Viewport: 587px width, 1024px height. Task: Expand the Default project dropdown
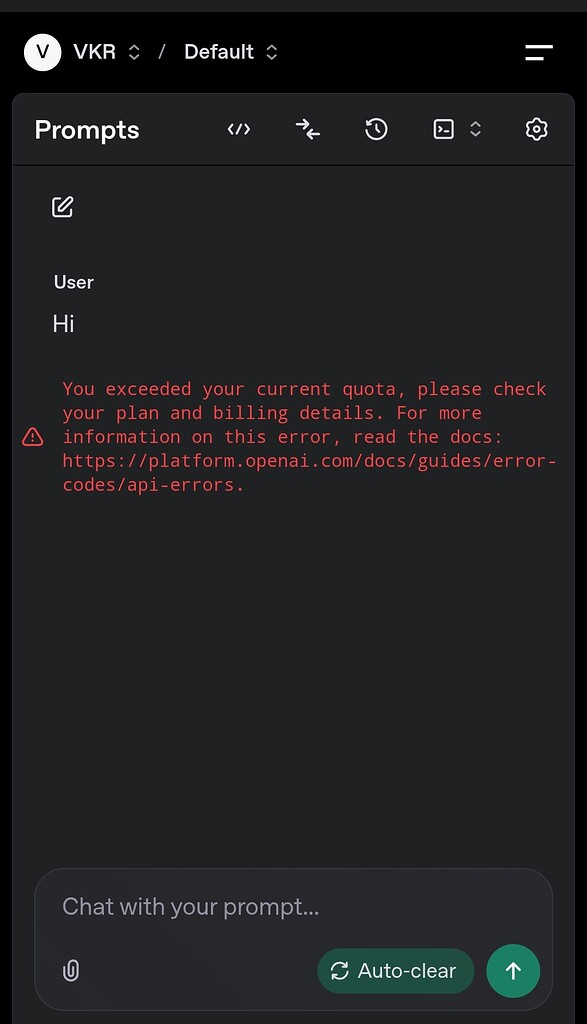[231, 52]
